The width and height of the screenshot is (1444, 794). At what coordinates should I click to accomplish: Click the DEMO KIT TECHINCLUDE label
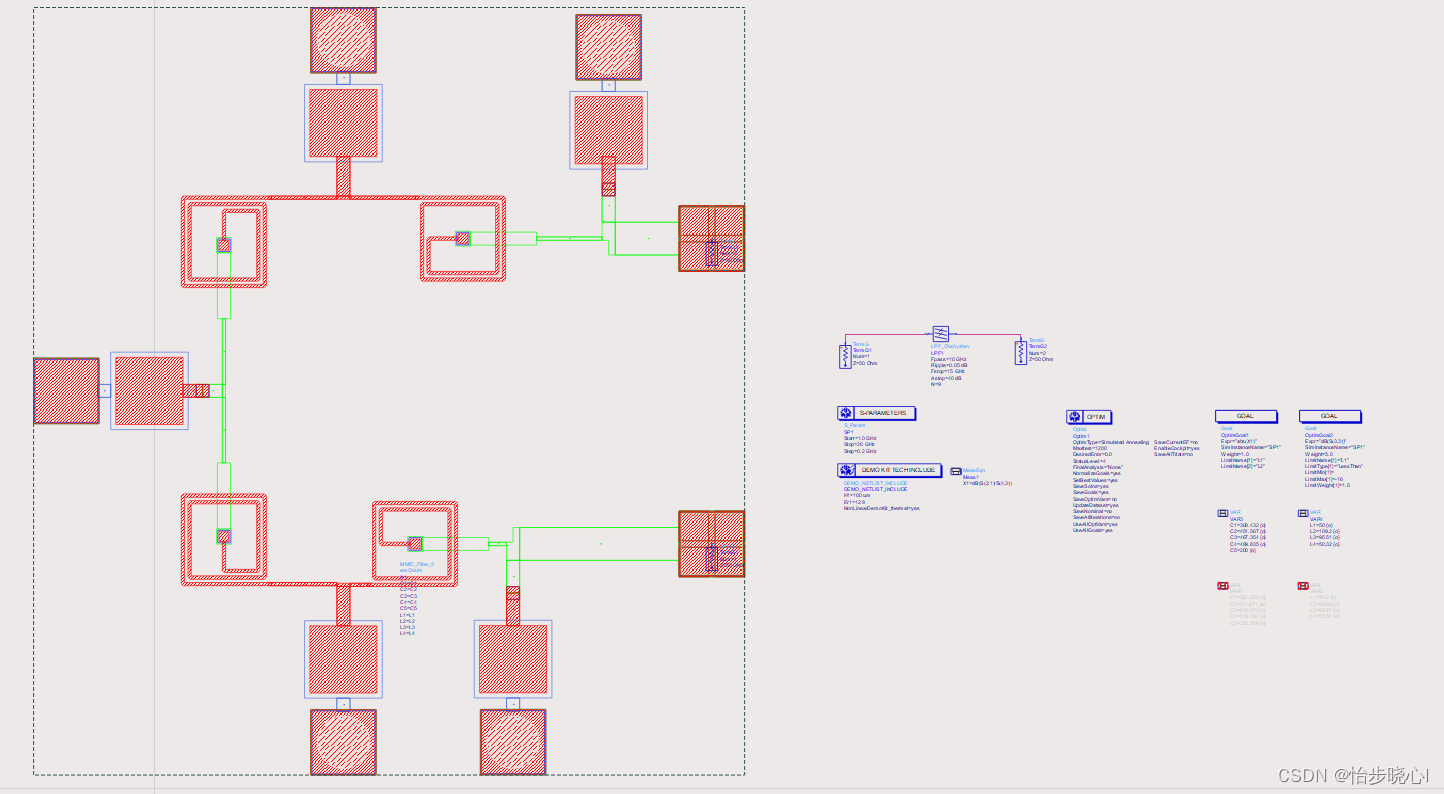coord(898,470)
